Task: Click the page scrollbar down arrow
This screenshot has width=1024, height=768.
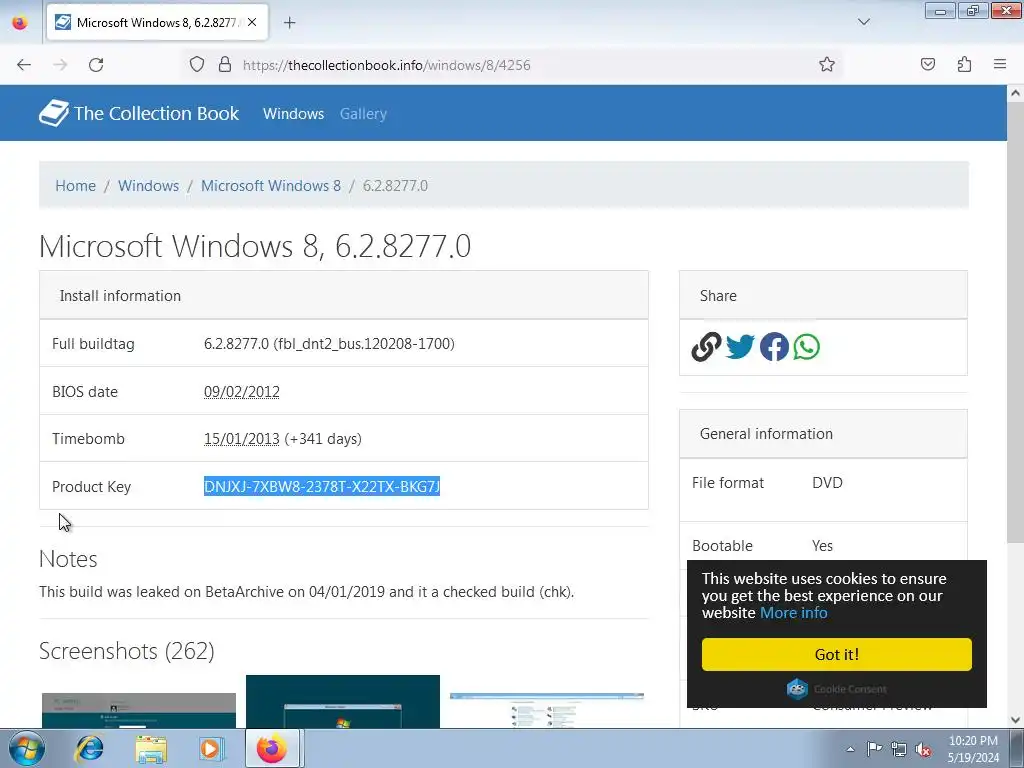Action: click(x=1015, y=720)
